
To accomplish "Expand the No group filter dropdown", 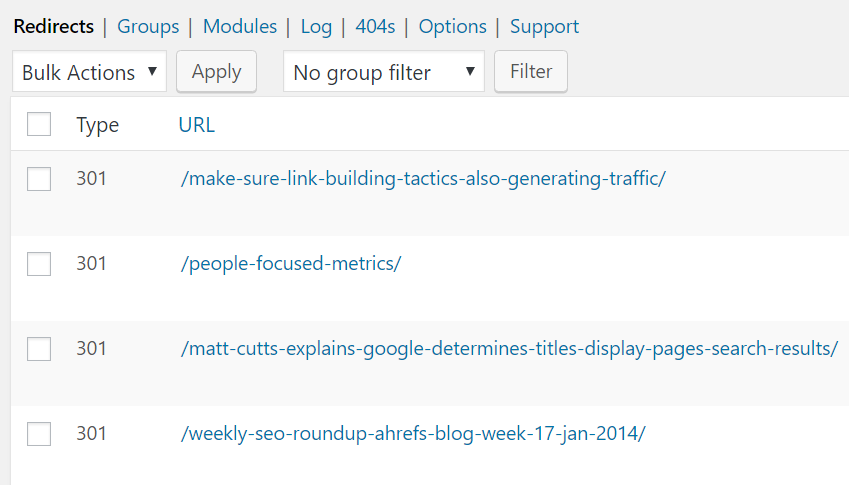I will click(383, 71).
